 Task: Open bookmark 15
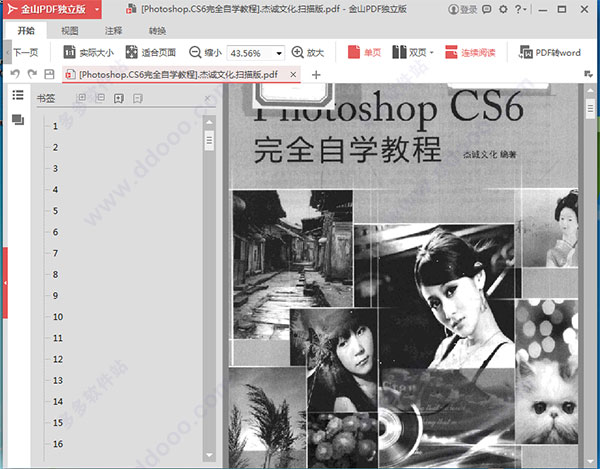[58, 423]
